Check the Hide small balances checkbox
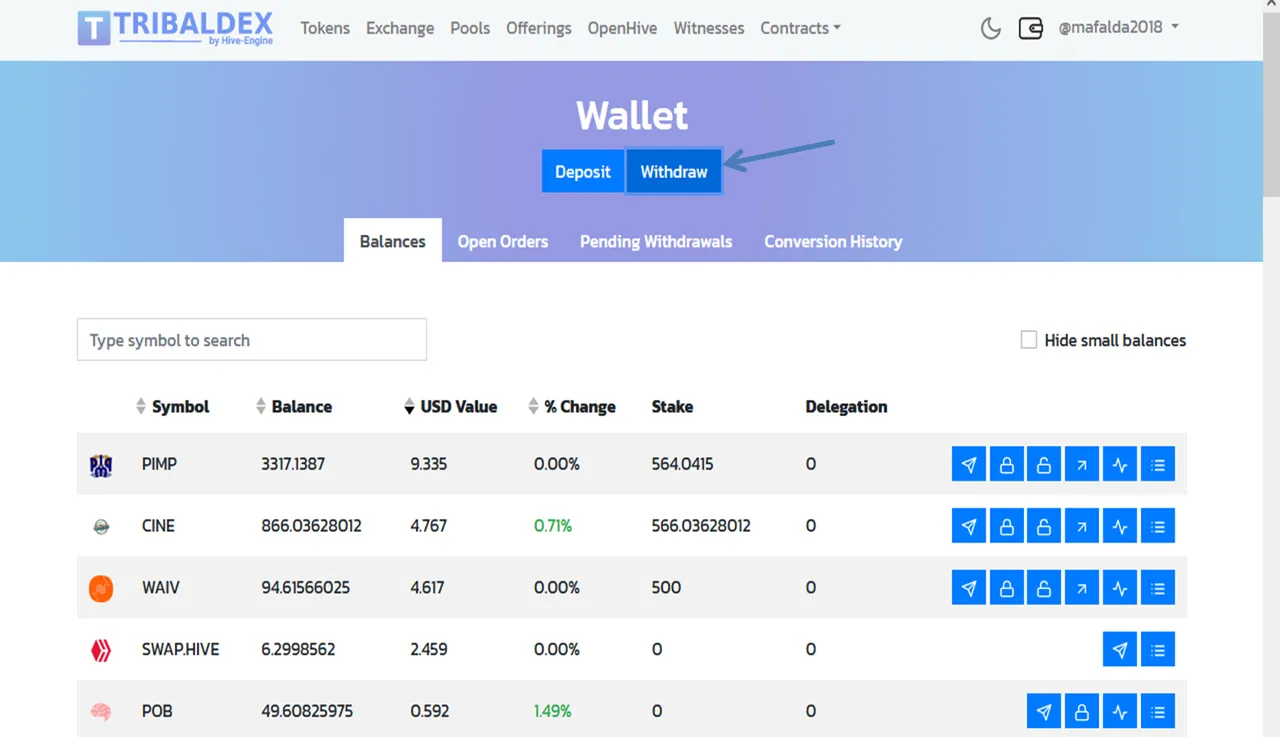 pos(1029,340)
